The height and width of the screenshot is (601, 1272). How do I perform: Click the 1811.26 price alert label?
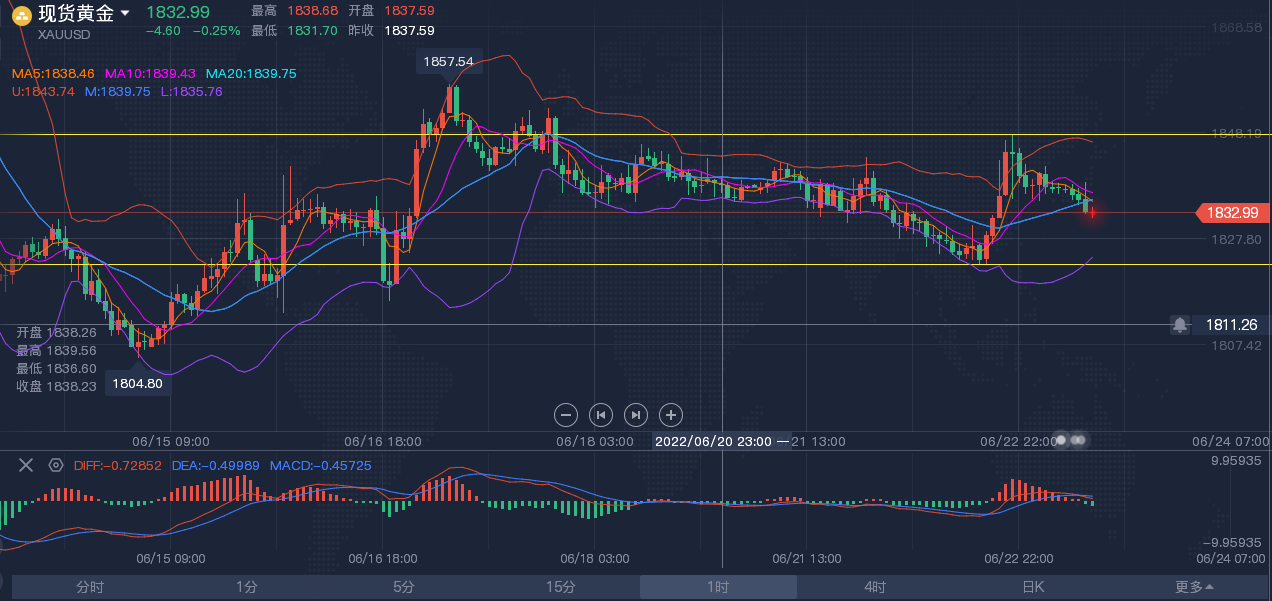(x=1231, y=325)
